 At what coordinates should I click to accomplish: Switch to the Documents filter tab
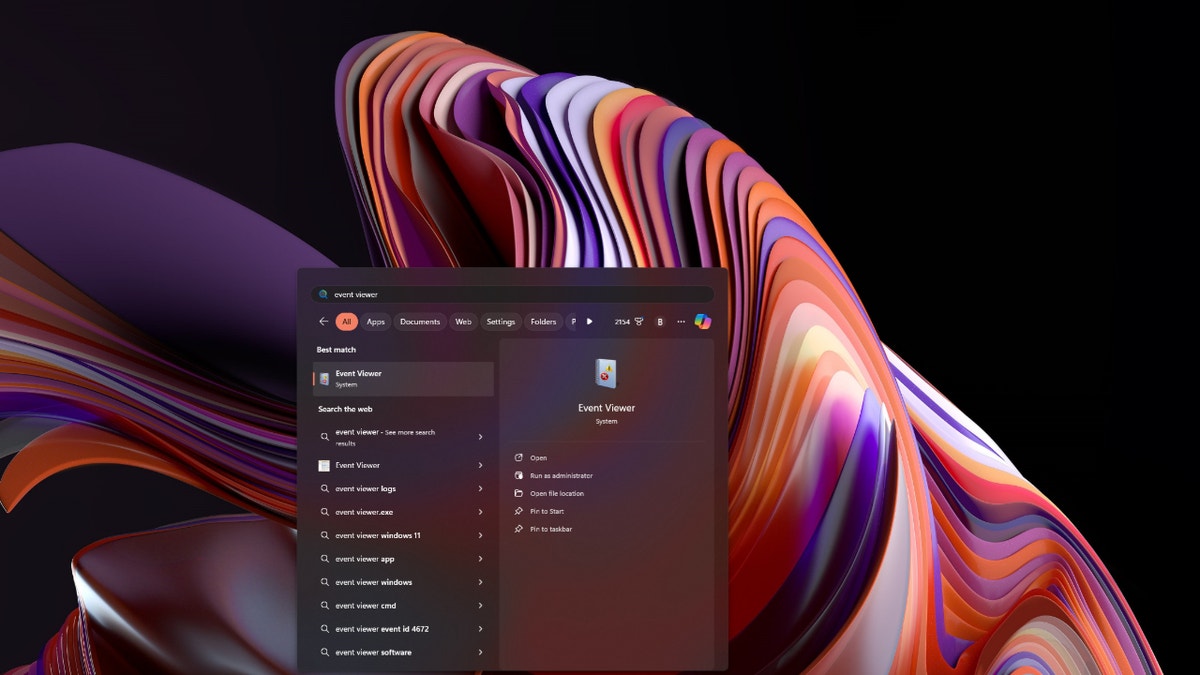(420, 322)
